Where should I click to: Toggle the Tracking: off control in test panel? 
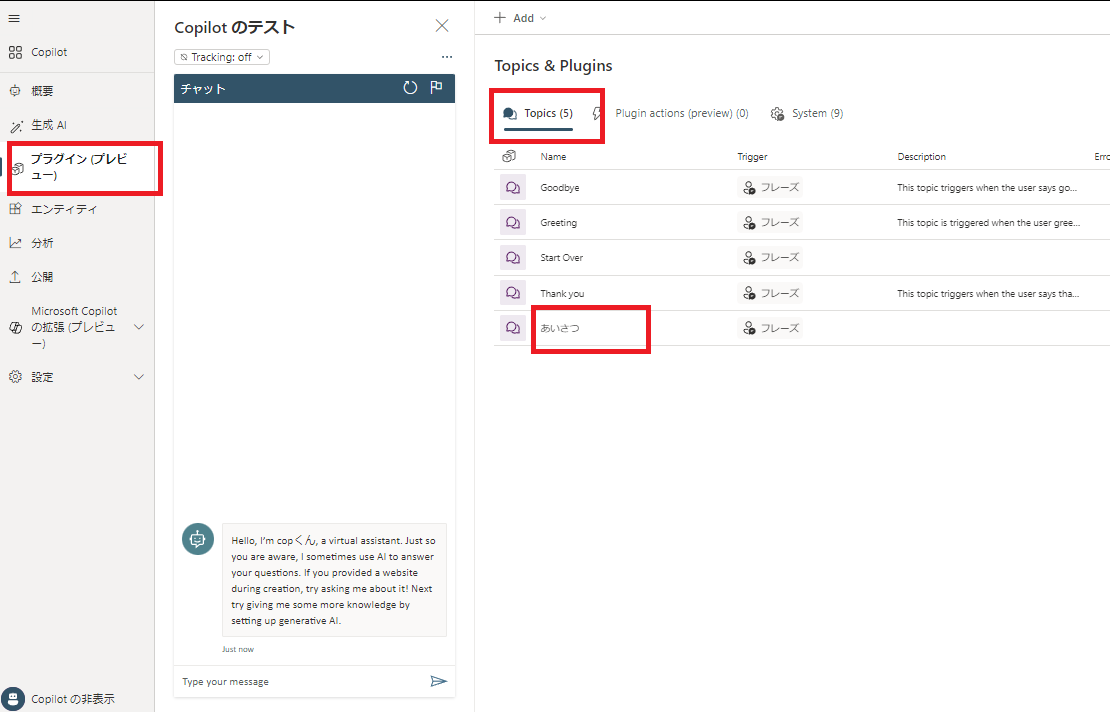pos(221,56)
